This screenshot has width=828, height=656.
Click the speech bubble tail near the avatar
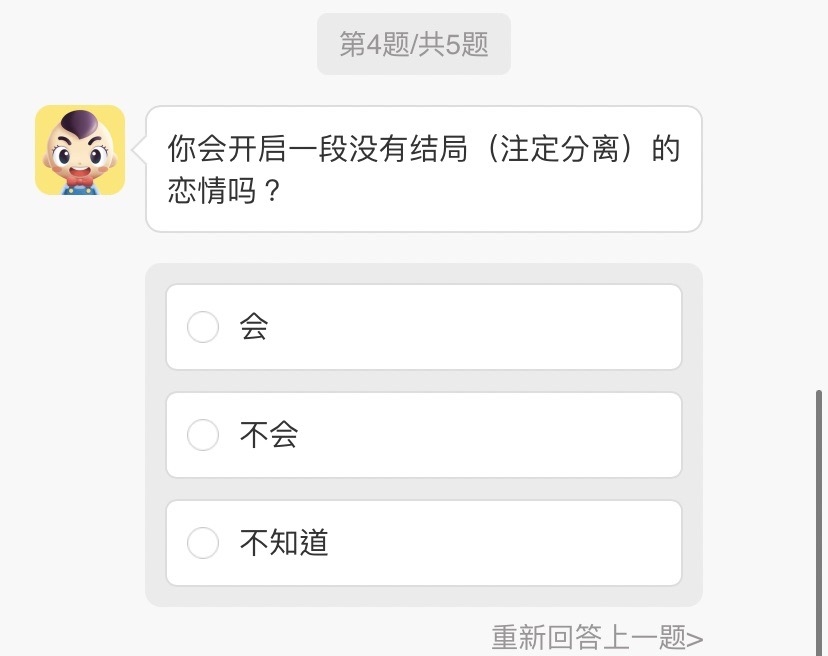[x=140, y=150]
